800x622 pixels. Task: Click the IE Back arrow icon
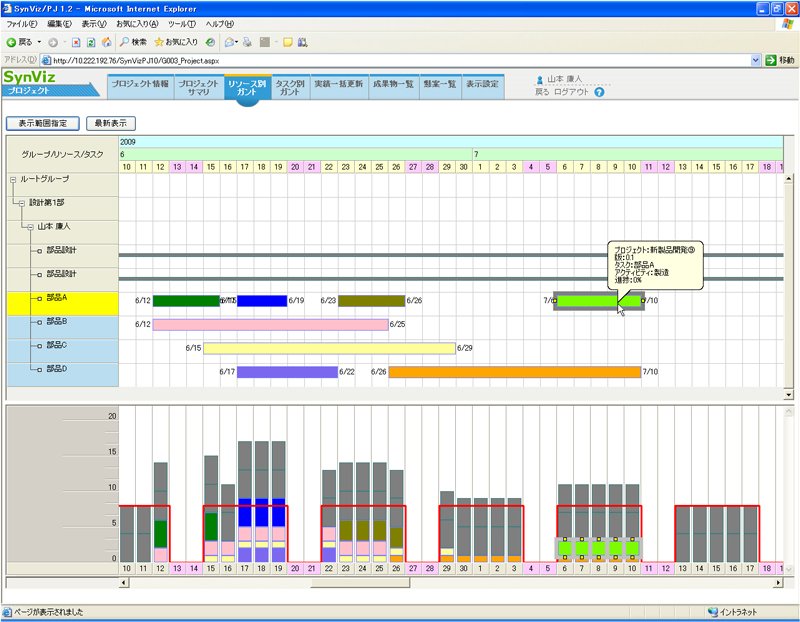[x=11, y=42]
